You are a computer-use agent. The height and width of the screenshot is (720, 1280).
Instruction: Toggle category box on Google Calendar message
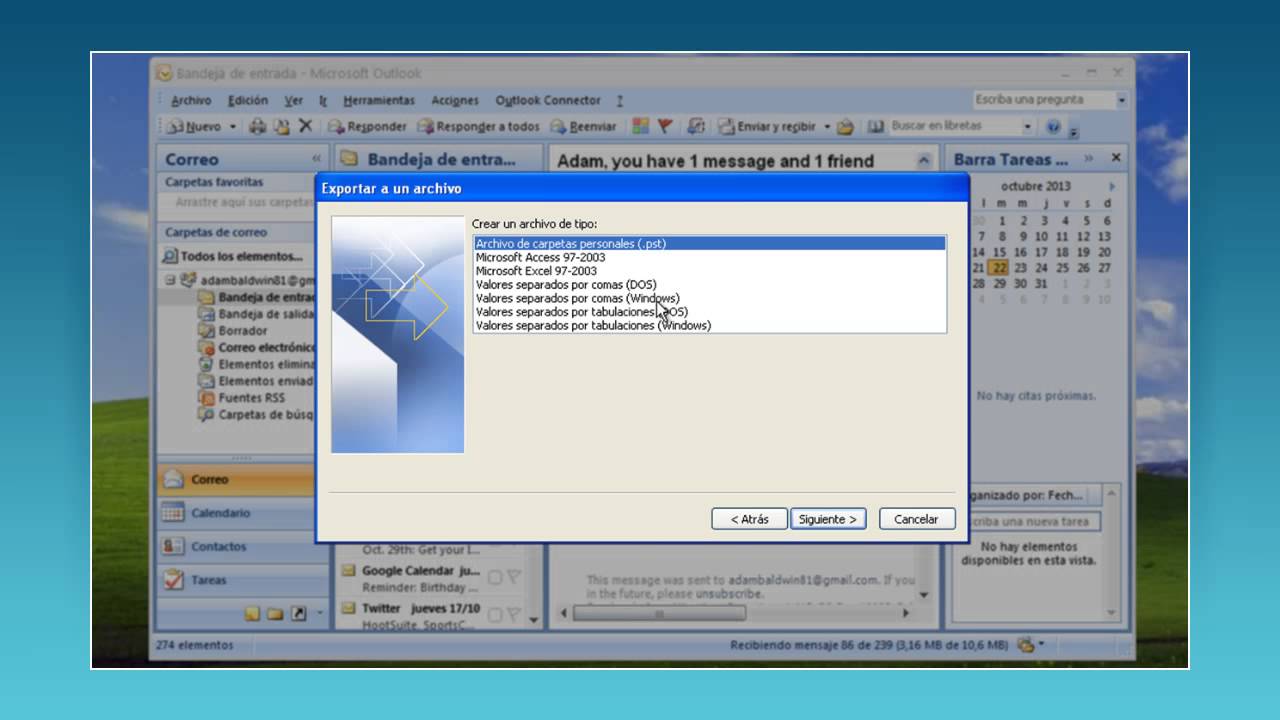[x=495, y=577]
